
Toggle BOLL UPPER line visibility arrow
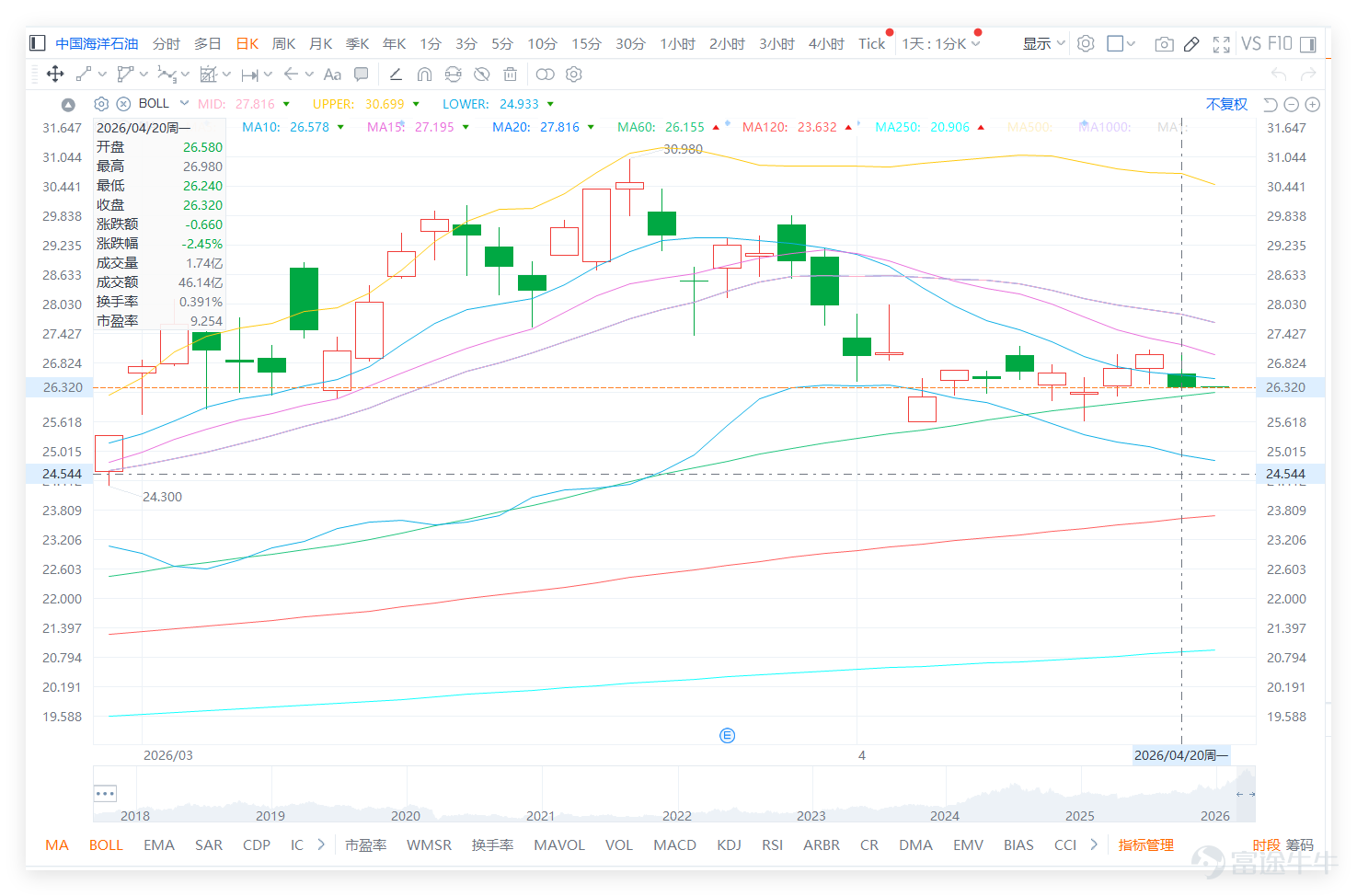pos(416,104)
